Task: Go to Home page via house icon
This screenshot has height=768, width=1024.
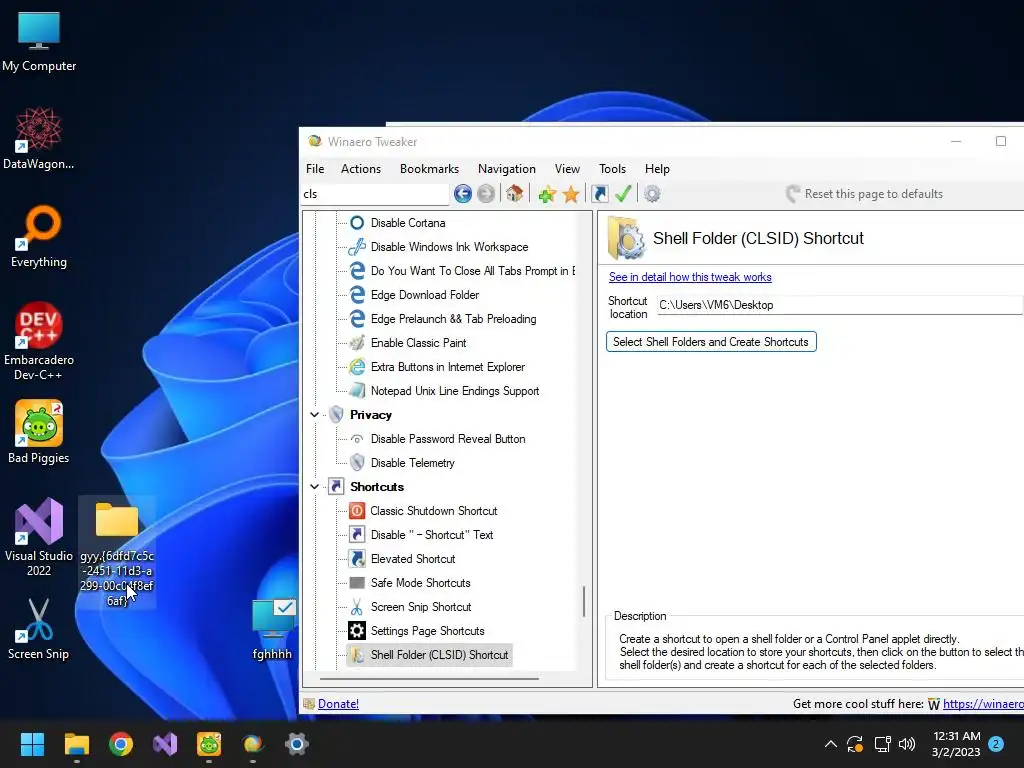Action: point(515,194)
